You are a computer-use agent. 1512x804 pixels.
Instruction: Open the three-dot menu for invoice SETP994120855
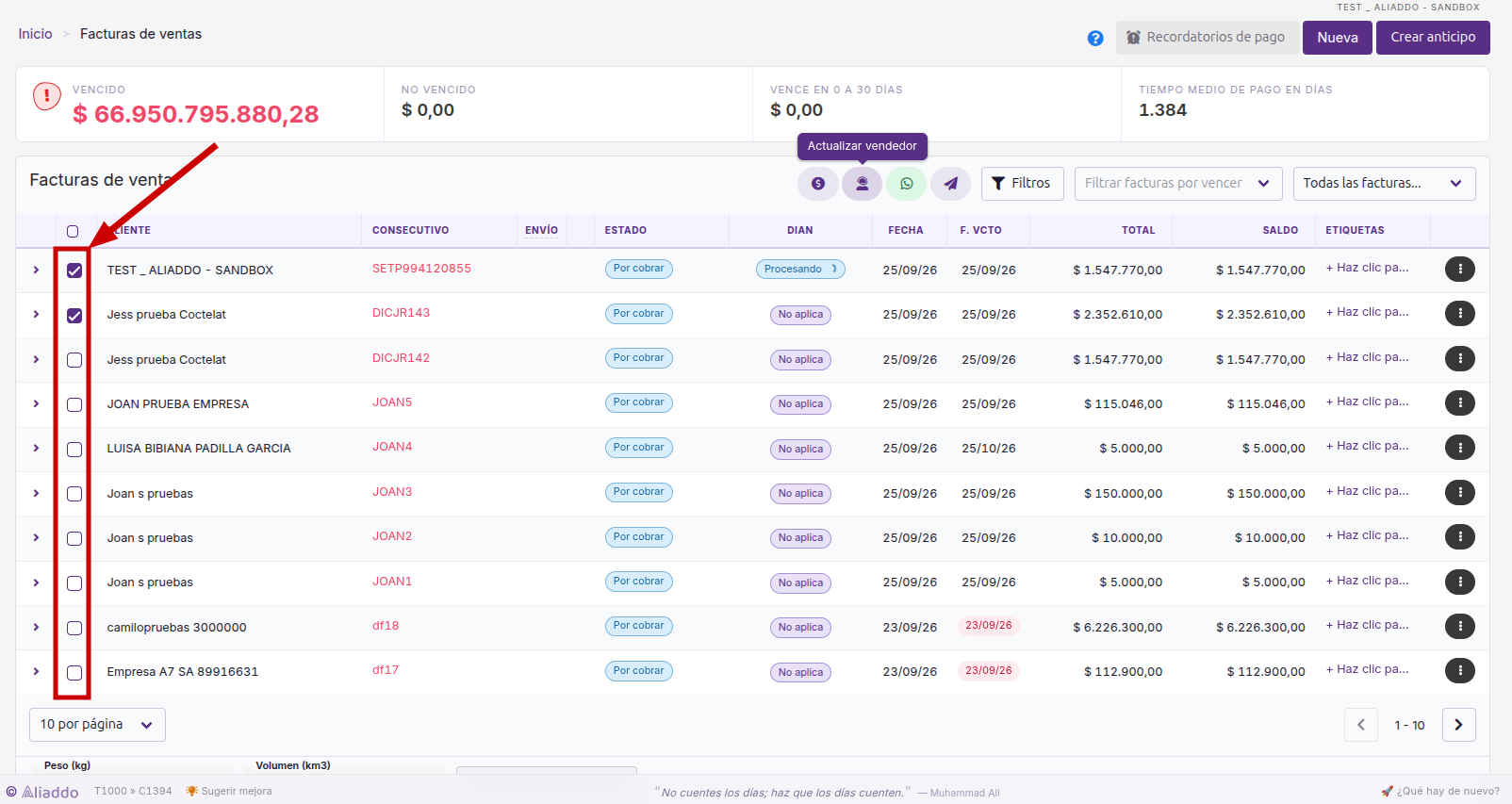click(1459, 270)
